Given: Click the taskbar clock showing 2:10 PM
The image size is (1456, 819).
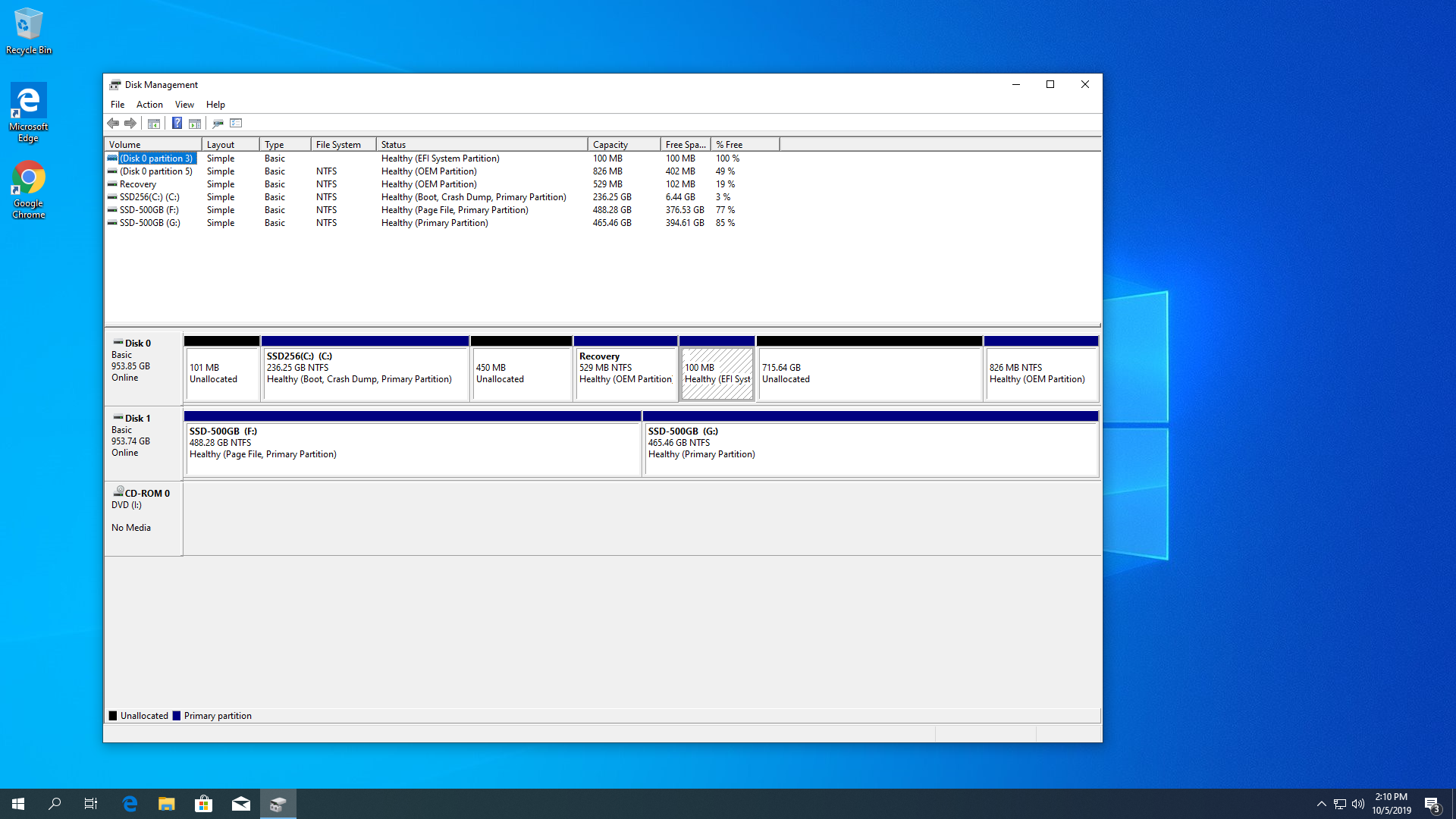Looking at the screenshot, I should pyautogui.click(x=1392, y=804).
